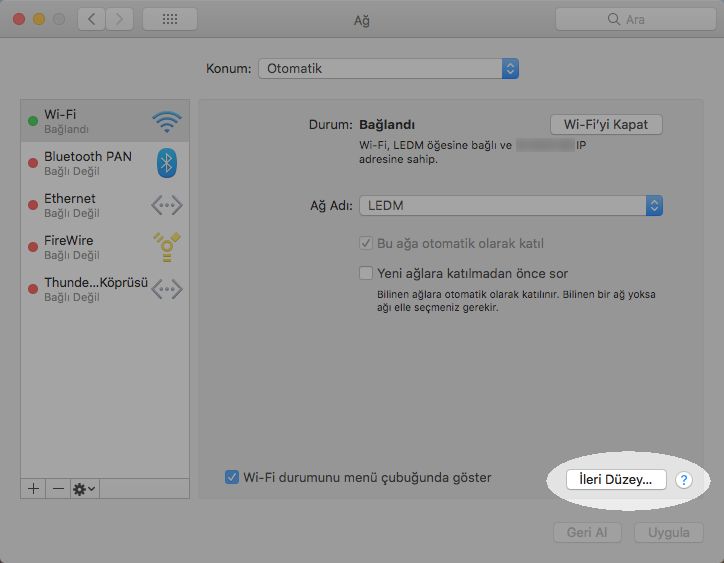Click Bluetooth PAN red status dot
This screenshot has width=724, height=563.
click(x=33, y=163)
